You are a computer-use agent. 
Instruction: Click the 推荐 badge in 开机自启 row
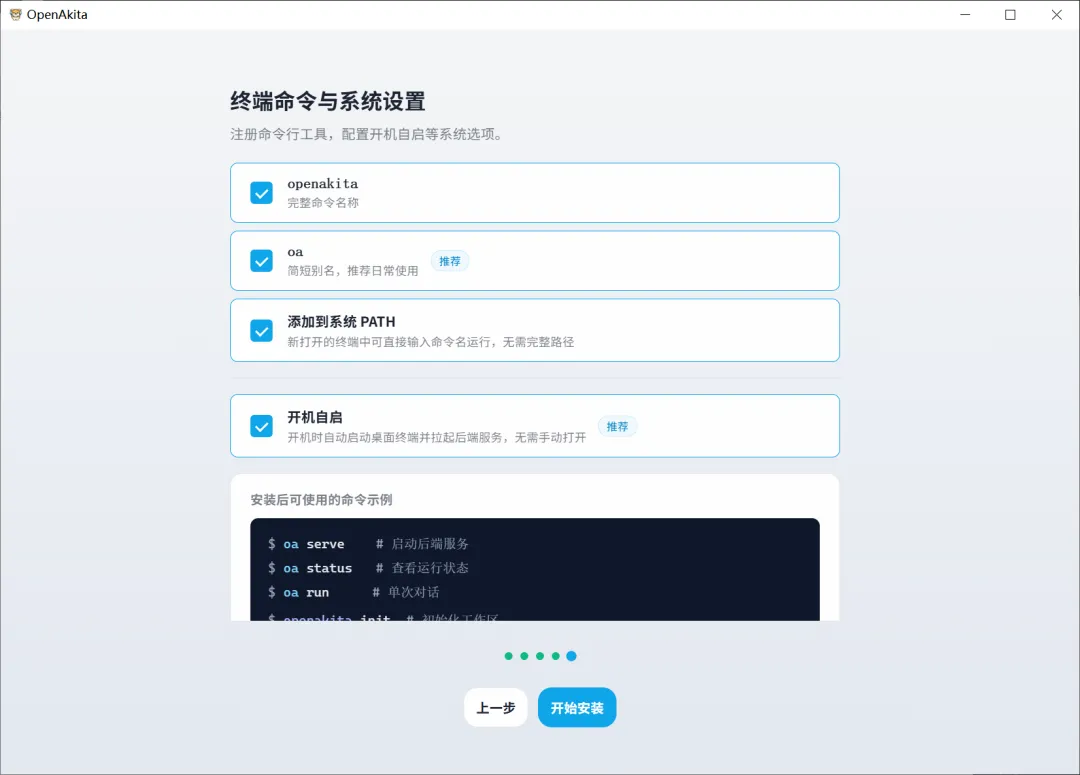(x=617, y=426)
